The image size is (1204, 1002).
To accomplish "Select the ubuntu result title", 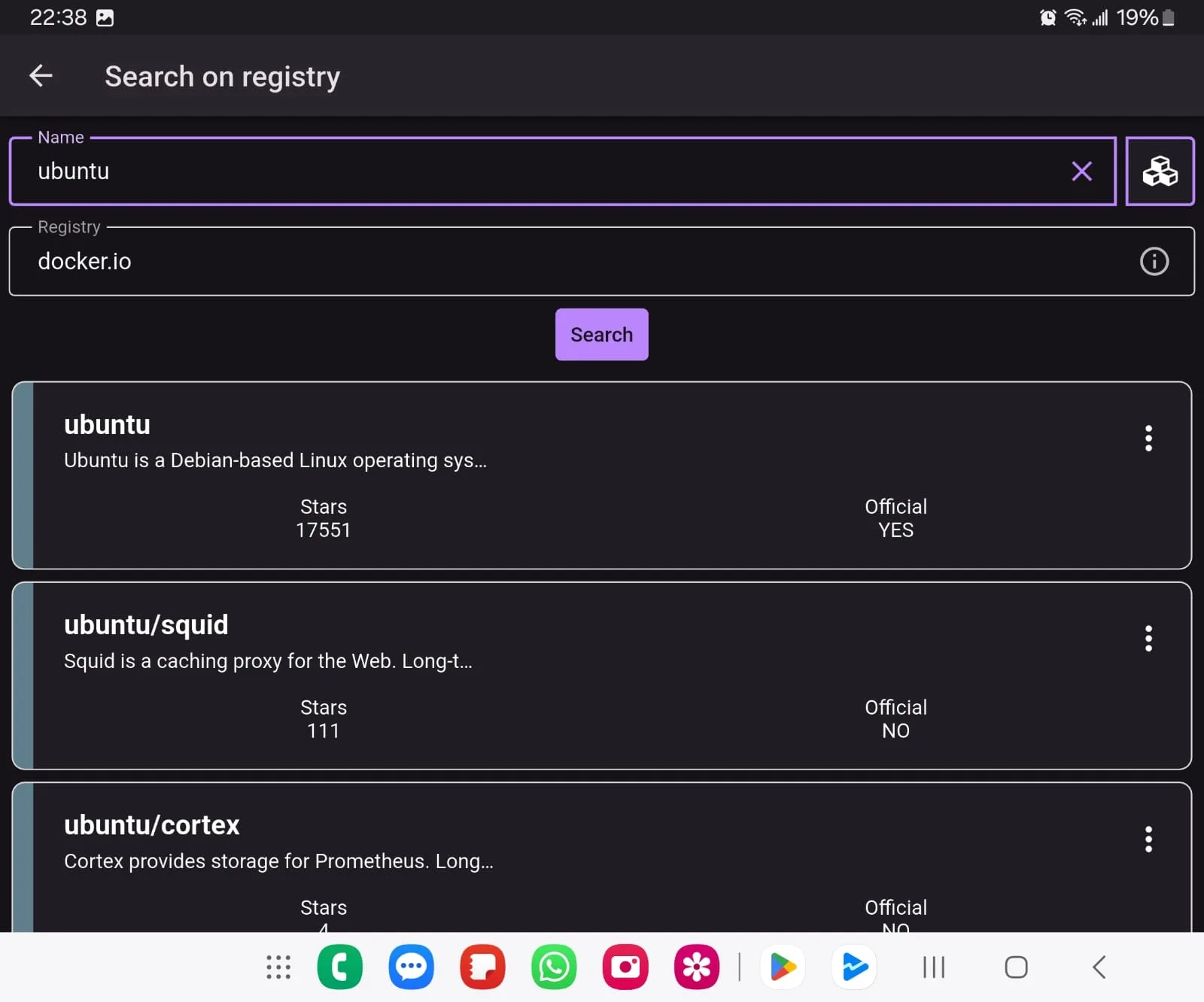I will (107, 425).
